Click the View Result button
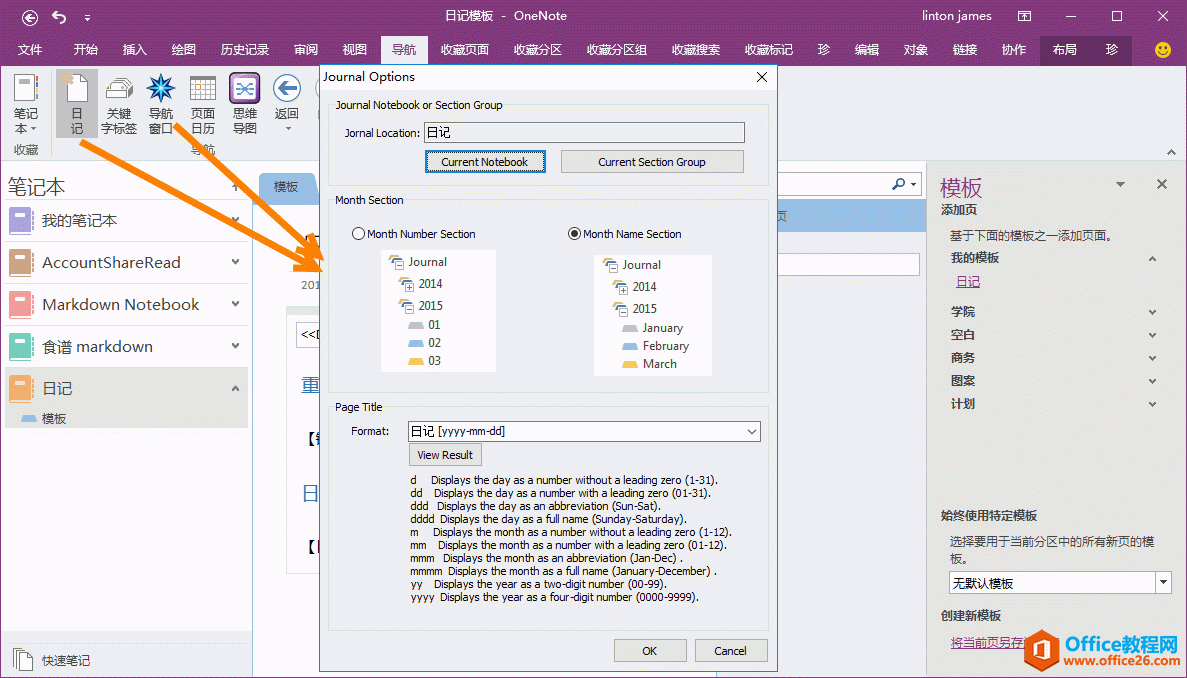 click(x=445, y=455)
